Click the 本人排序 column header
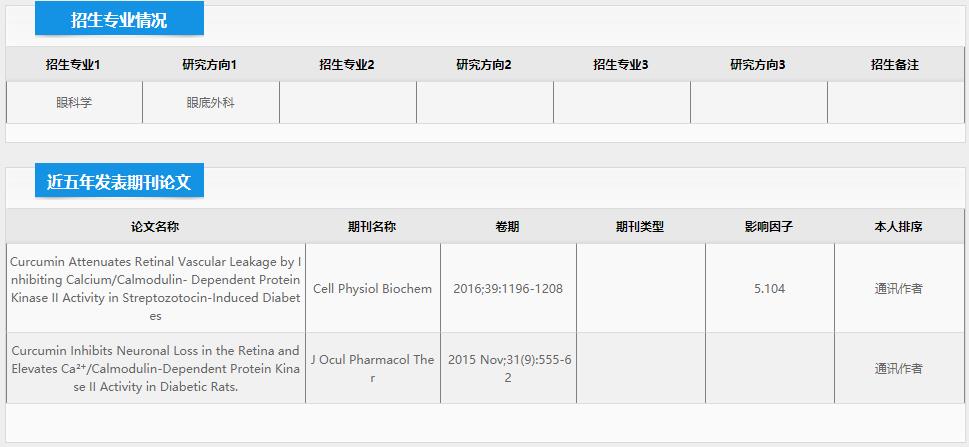 pyautogui.click(x=899, y=227)
